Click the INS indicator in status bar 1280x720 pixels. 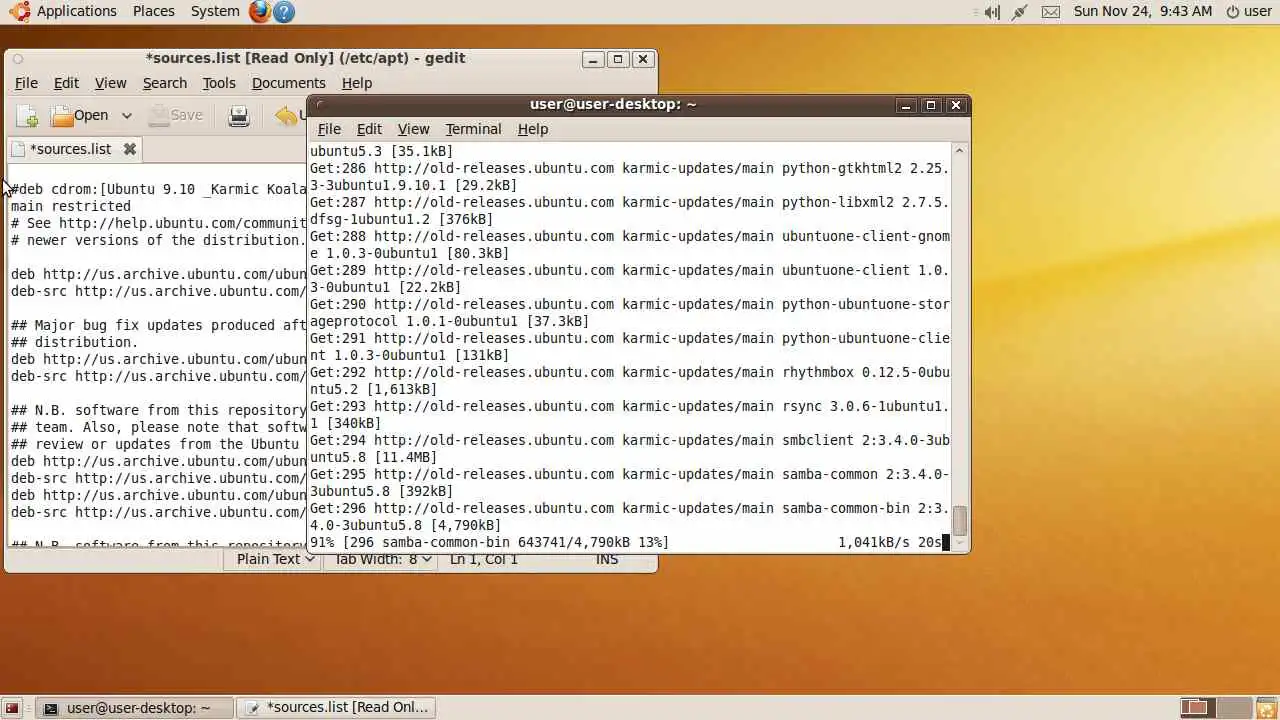(x=607, y=559)
